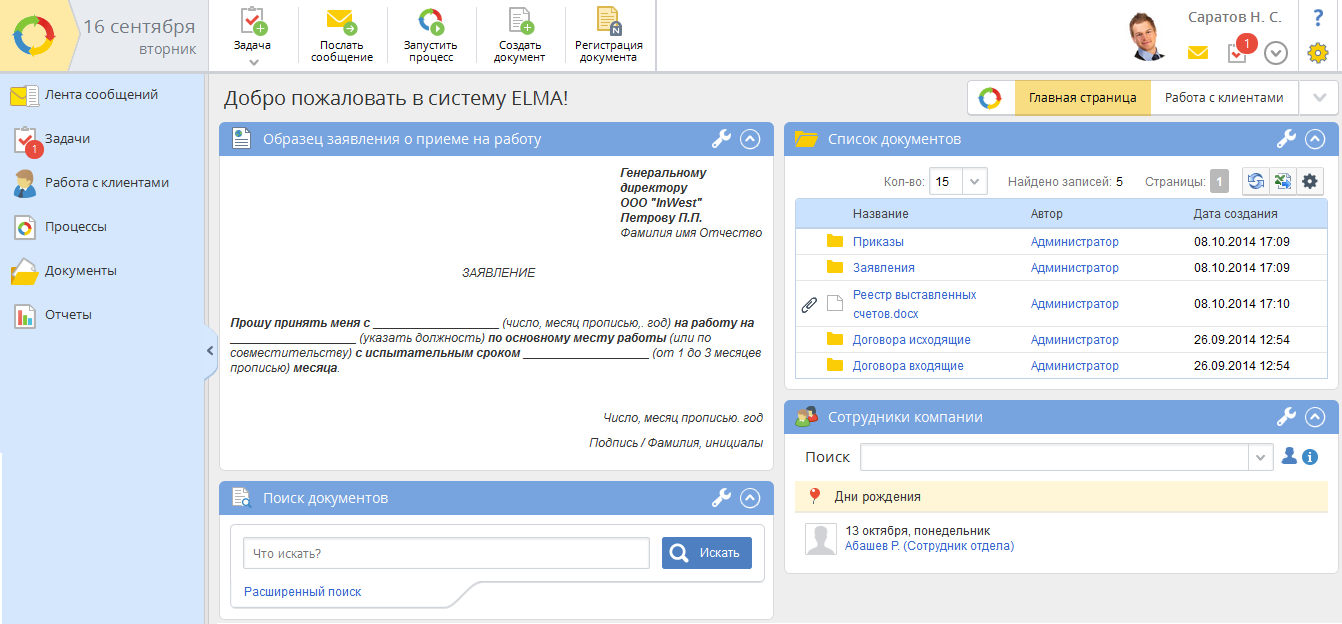Viewport: 1342px width, 624px height.
Task: Click the help question mark icon
Action: pyautogui.click(x=1318, y=18)
